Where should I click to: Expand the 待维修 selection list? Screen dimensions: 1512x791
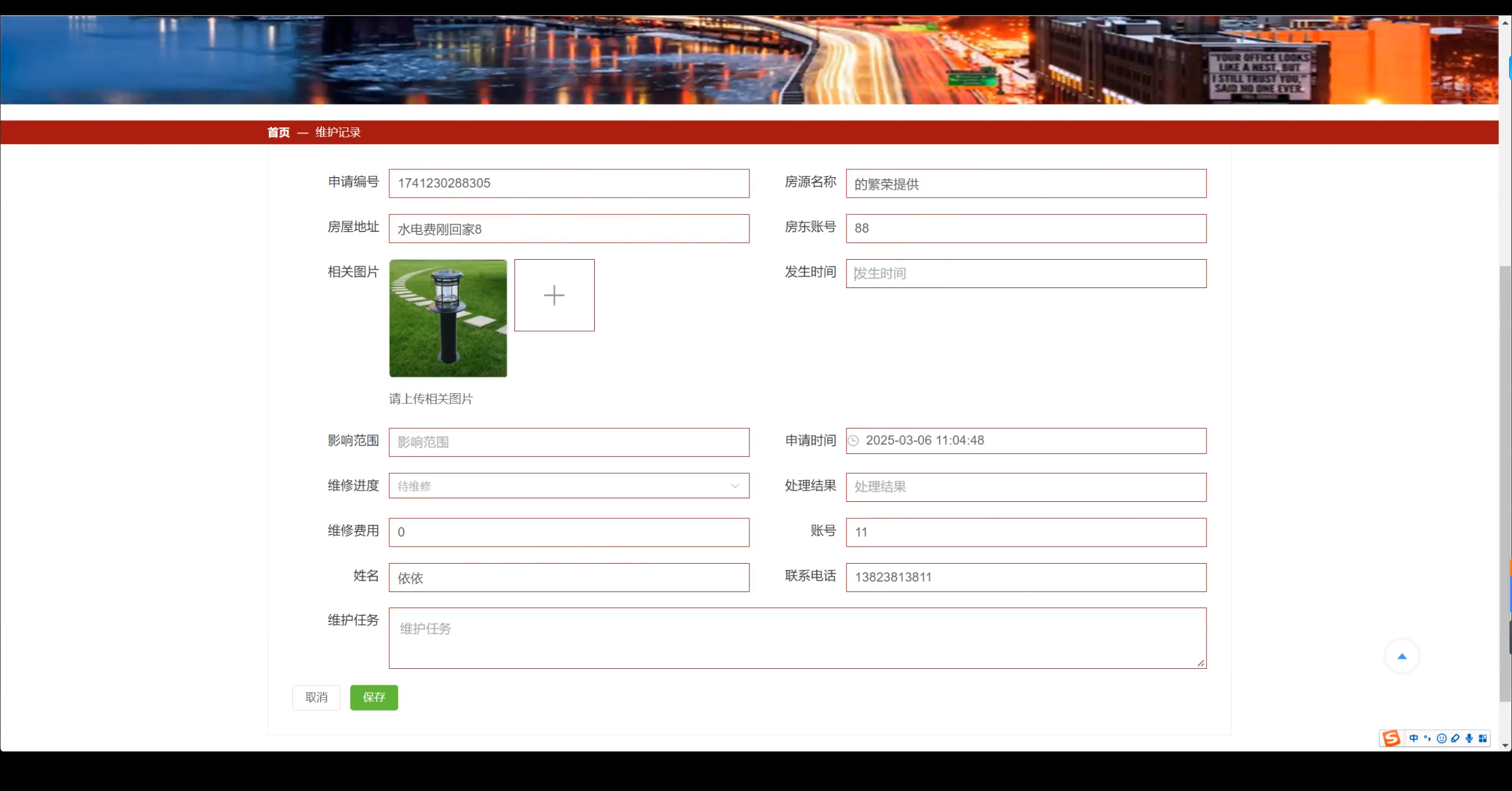tap(568, 486)
